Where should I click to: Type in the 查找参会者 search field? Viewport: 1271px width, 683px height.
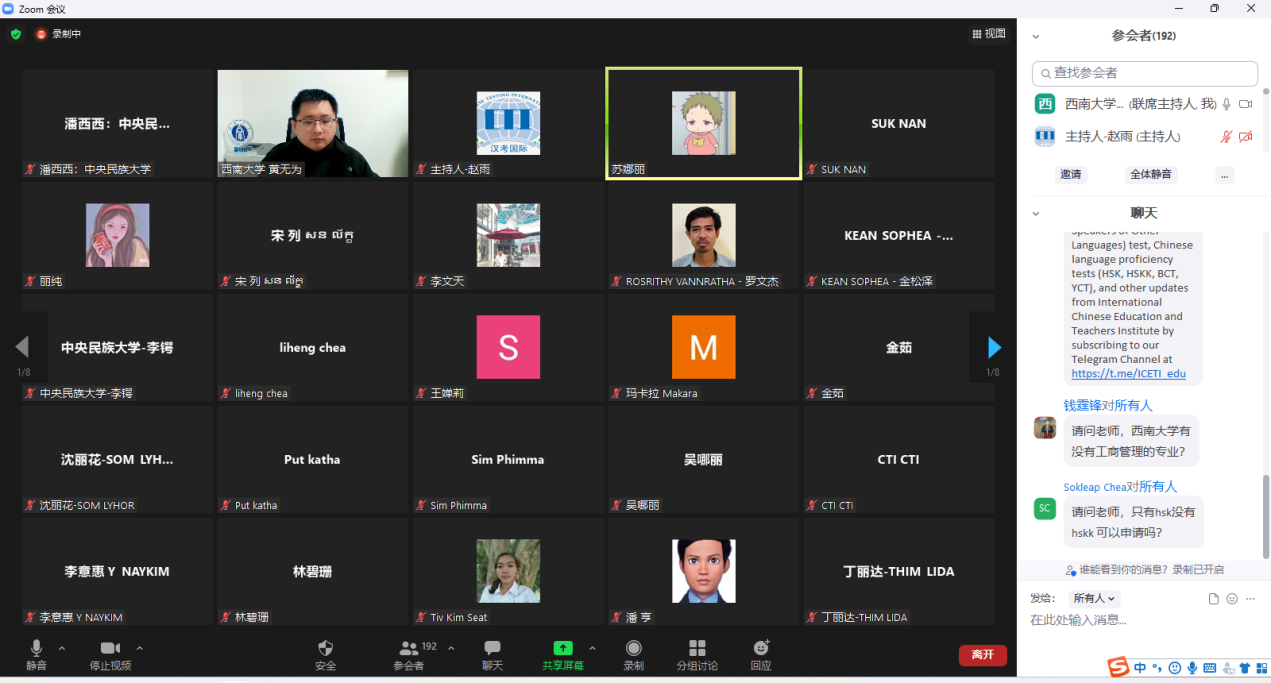[1150, 73]
